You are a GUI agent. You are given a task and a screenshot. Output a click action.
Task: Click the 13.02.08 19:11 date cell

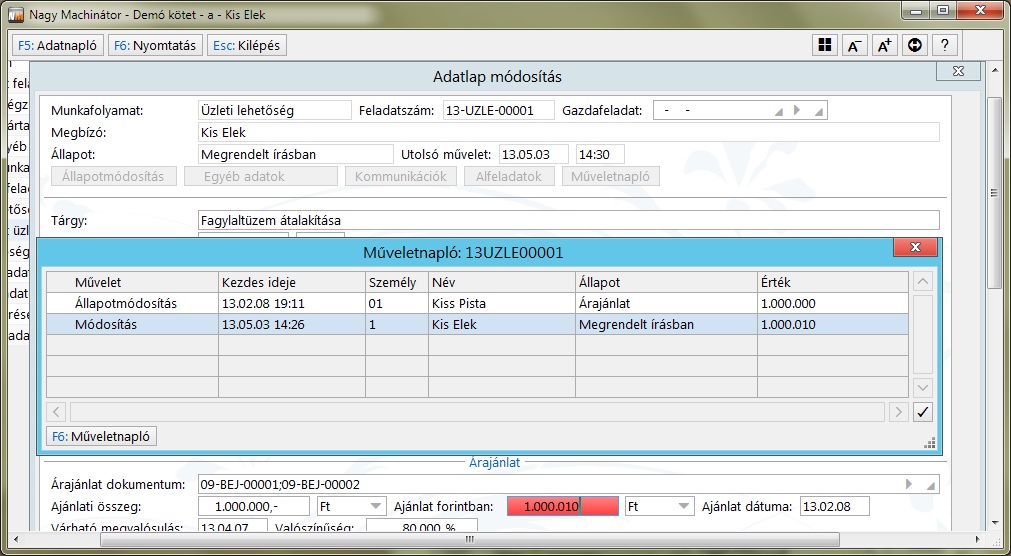[x=292, y=303]
